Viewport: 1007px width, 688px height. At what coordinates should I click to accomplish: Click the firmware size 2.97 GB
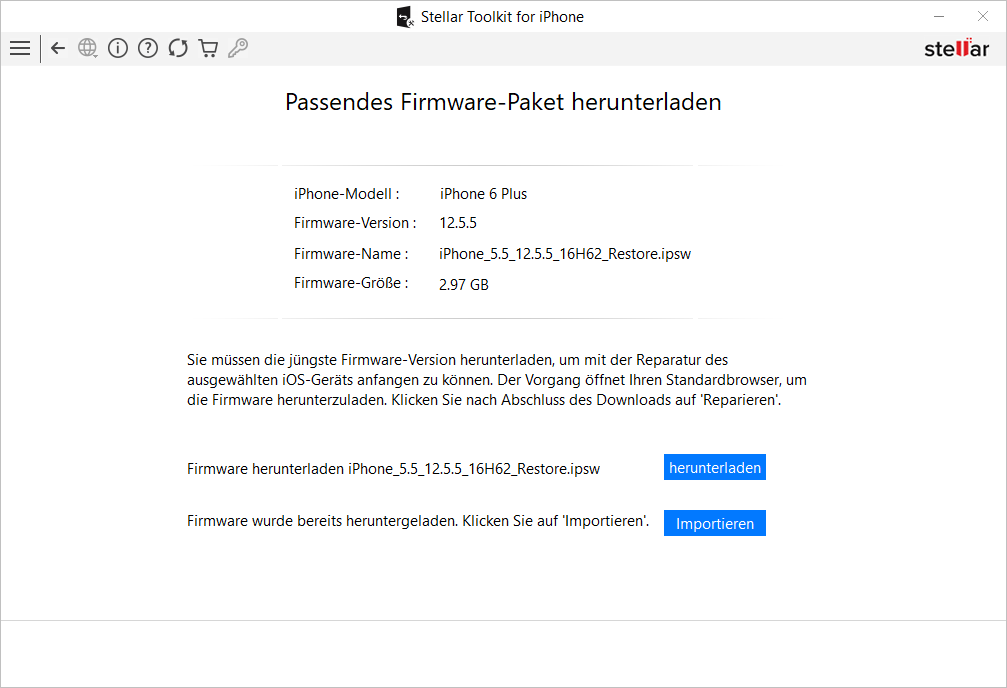coord(464,285)
